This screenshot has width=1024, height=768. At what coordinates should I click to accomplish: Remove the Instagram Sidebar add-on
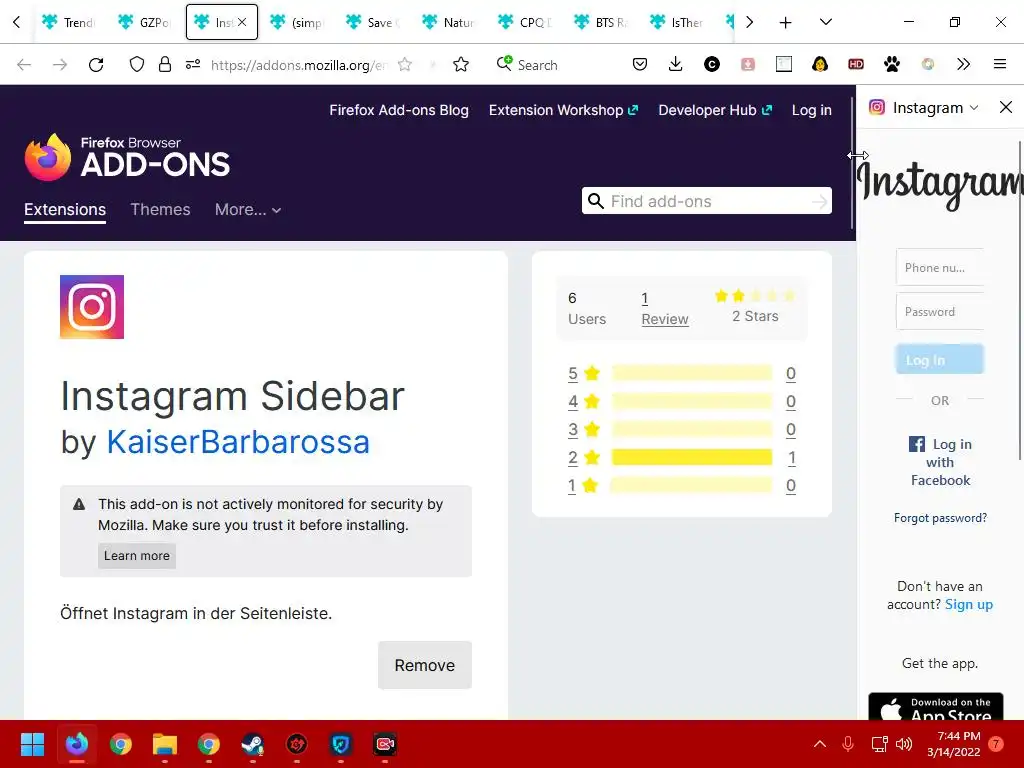(x=424, y=665)
